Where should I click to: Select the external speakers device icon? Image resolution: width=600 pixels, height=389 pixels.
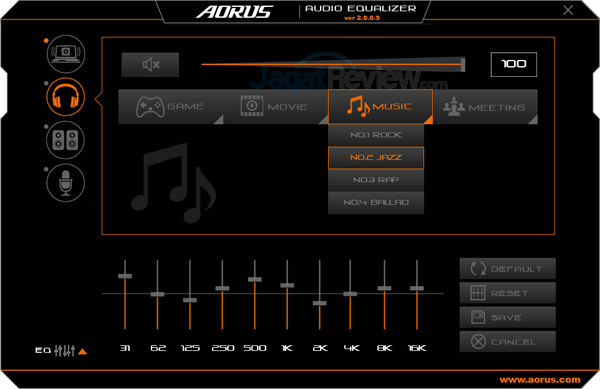click(66, 140)
